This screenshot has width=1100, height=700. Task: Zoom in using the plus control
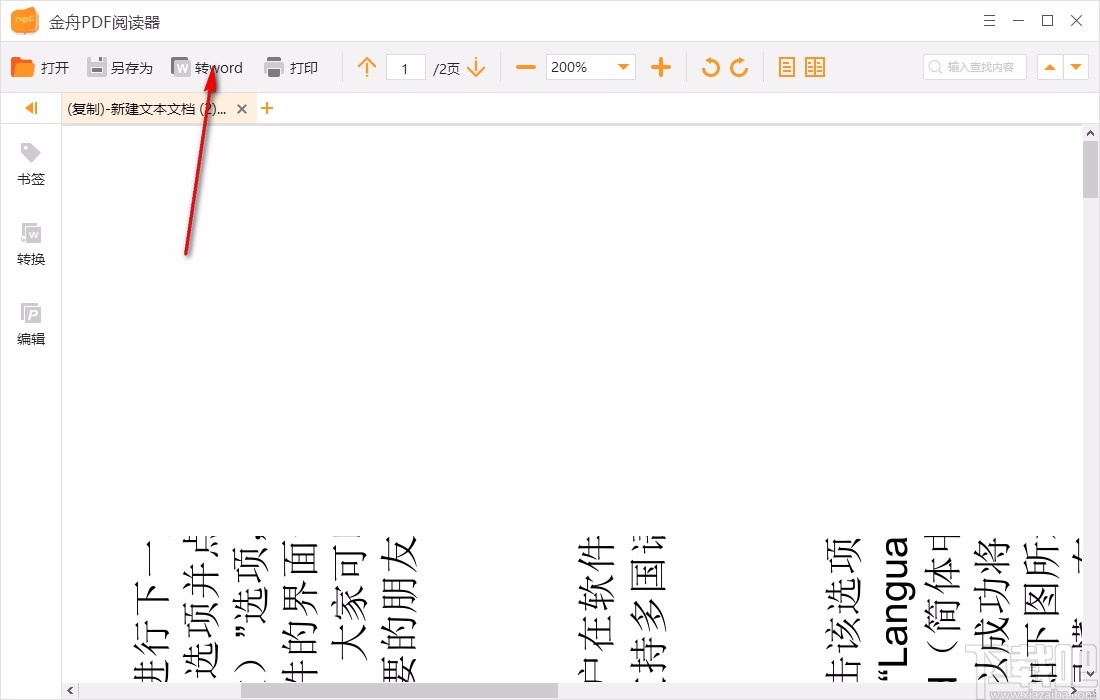pyautogui.click(x=660, y=67)
